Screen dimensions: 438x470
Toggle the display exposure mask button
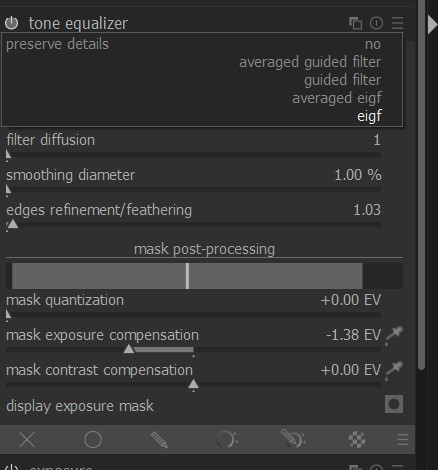[x=394, y=404]
